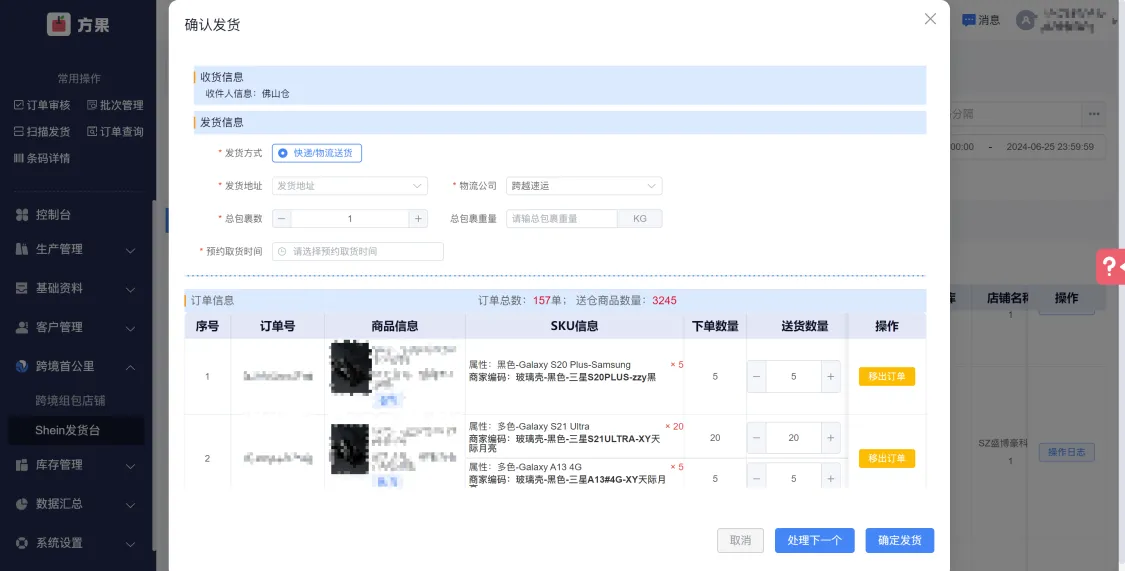
Task: Expand the 客户管理 menu
Action: (x=75, y=327)
